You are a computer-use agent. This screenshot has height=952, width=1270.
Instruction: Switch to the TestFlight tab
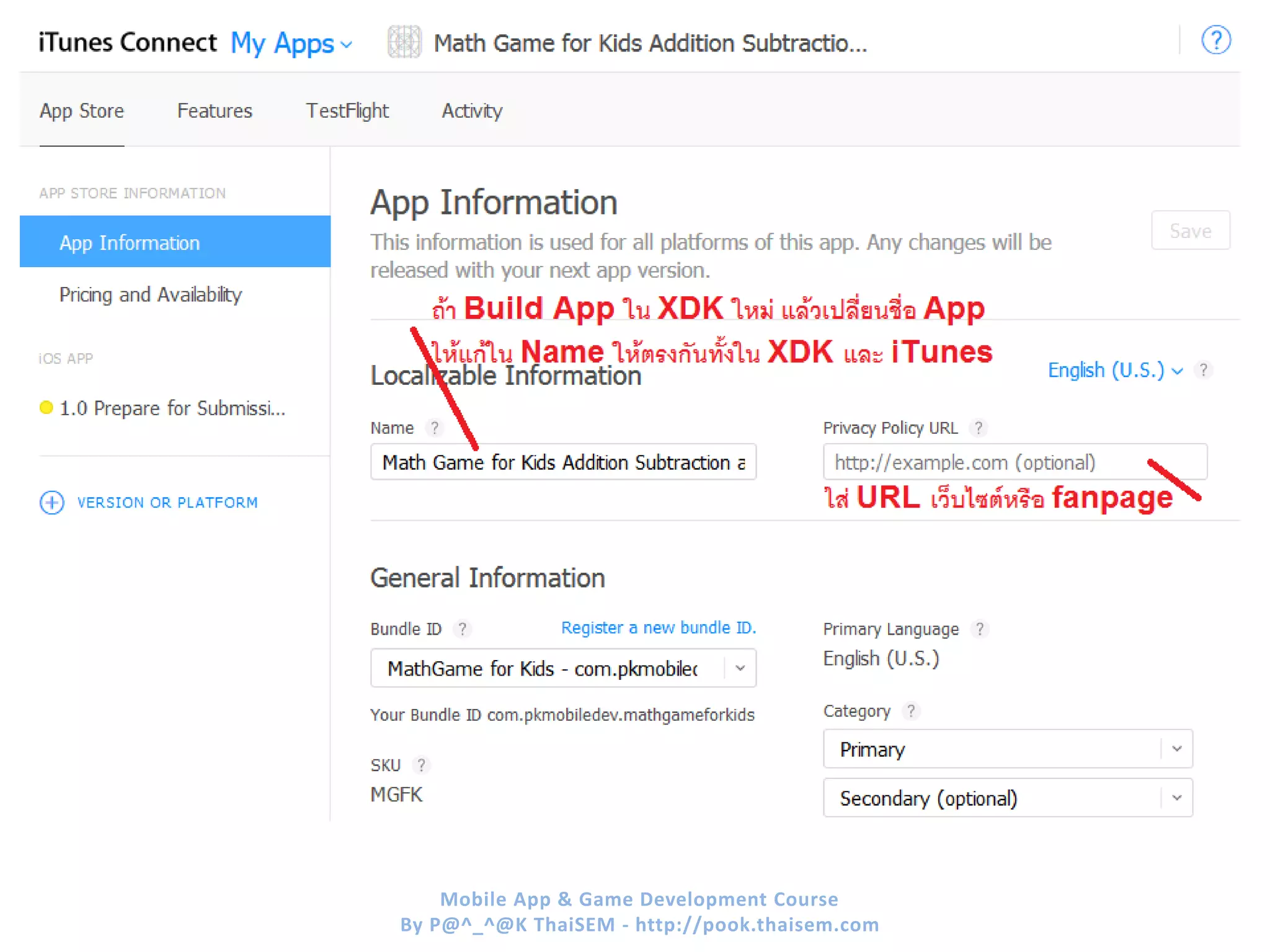pyautogui.click(x=347, y=111)
